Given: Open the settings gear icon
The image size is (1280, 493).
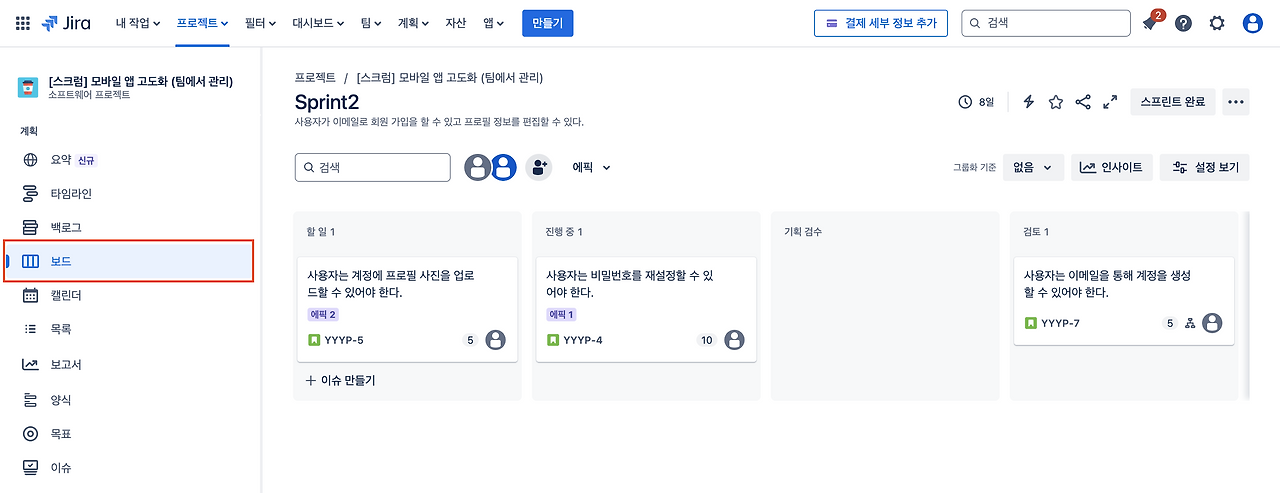Looking at the screenshot, I should (x=1217, y=23).
